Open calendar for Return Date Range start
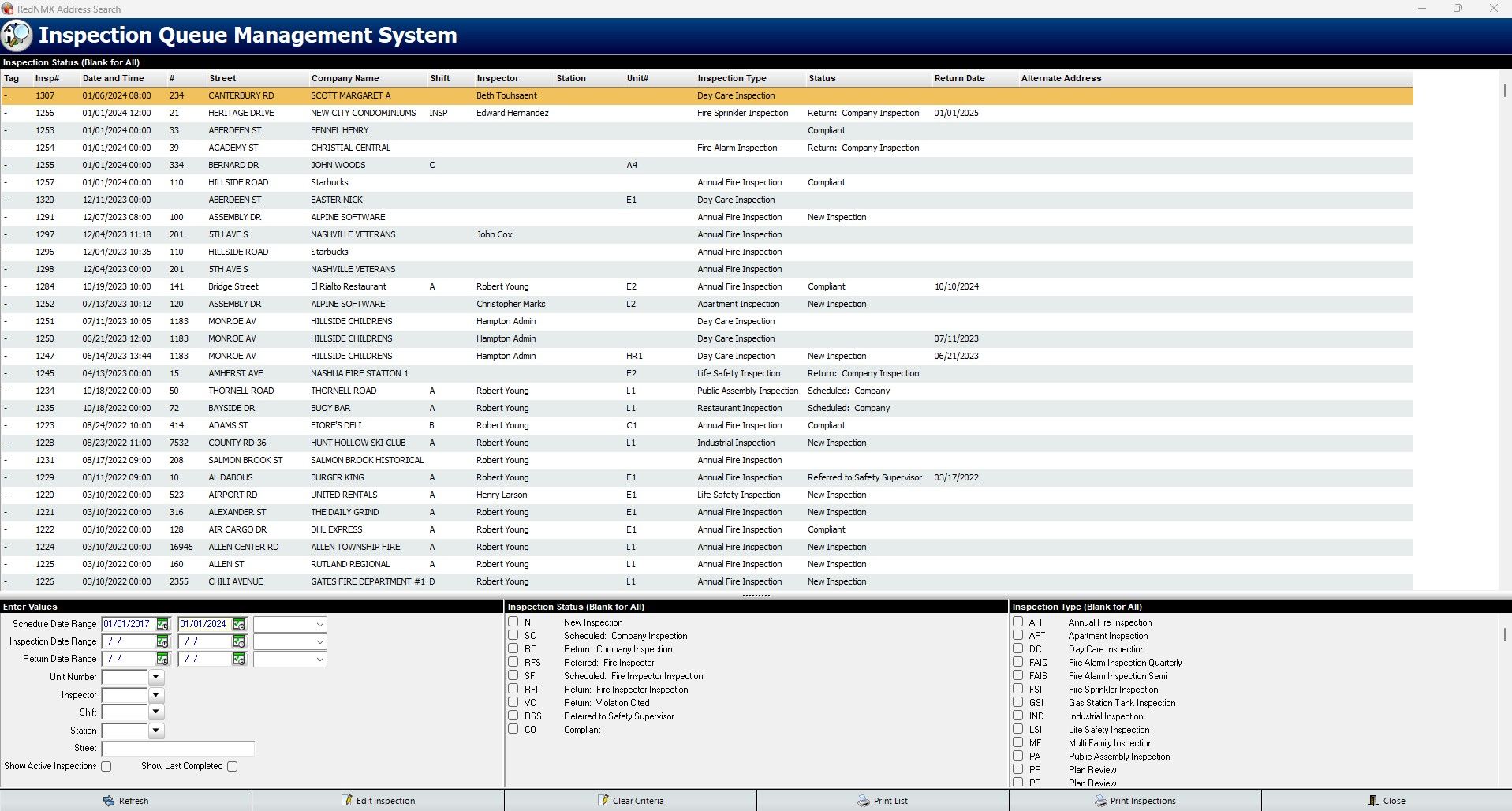Screen dimensions: 1512x811 pos(162,659)
